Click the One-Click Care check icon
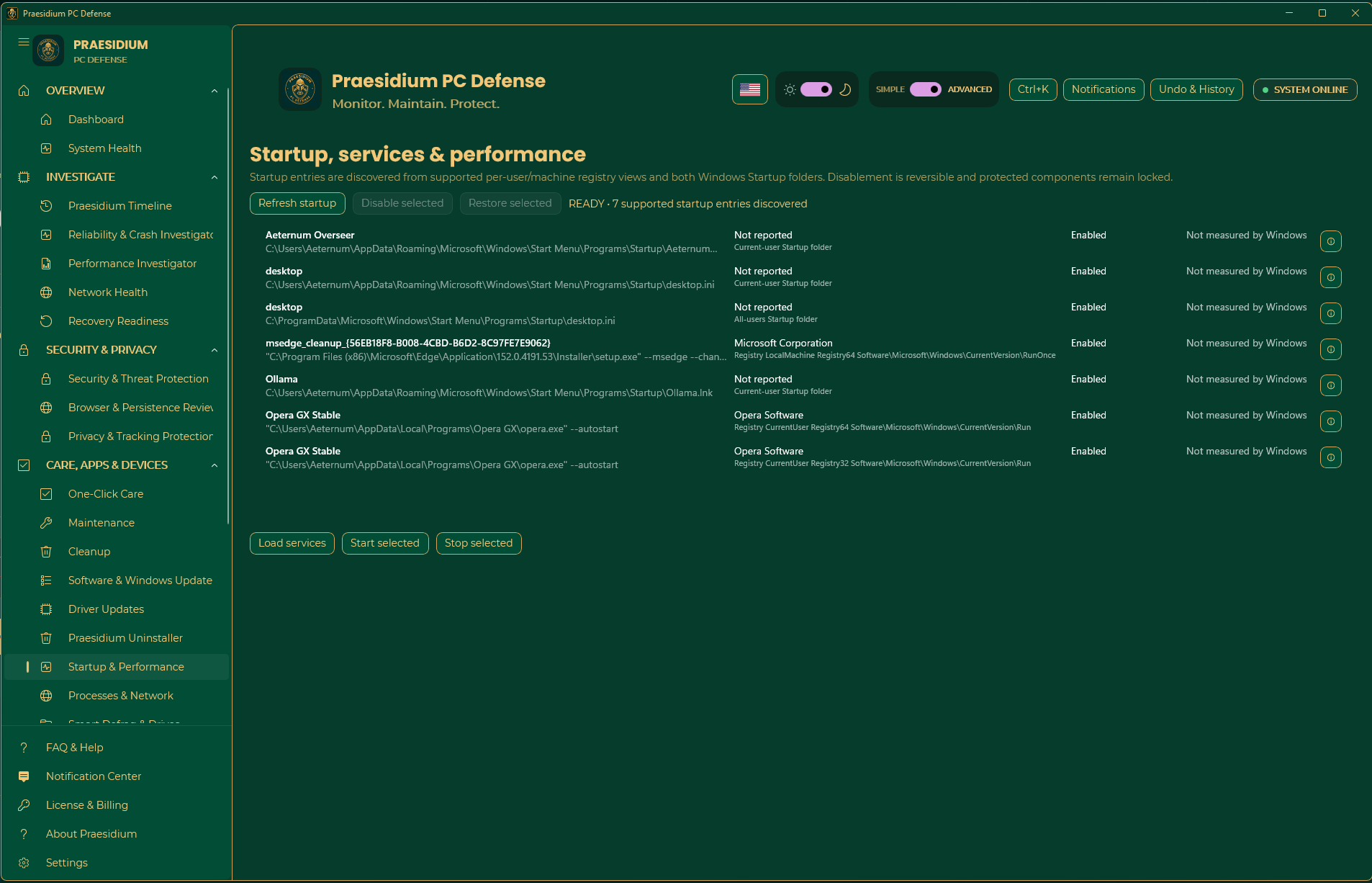The width and height of the screenshot is (1372, 883). click(46, 494)
